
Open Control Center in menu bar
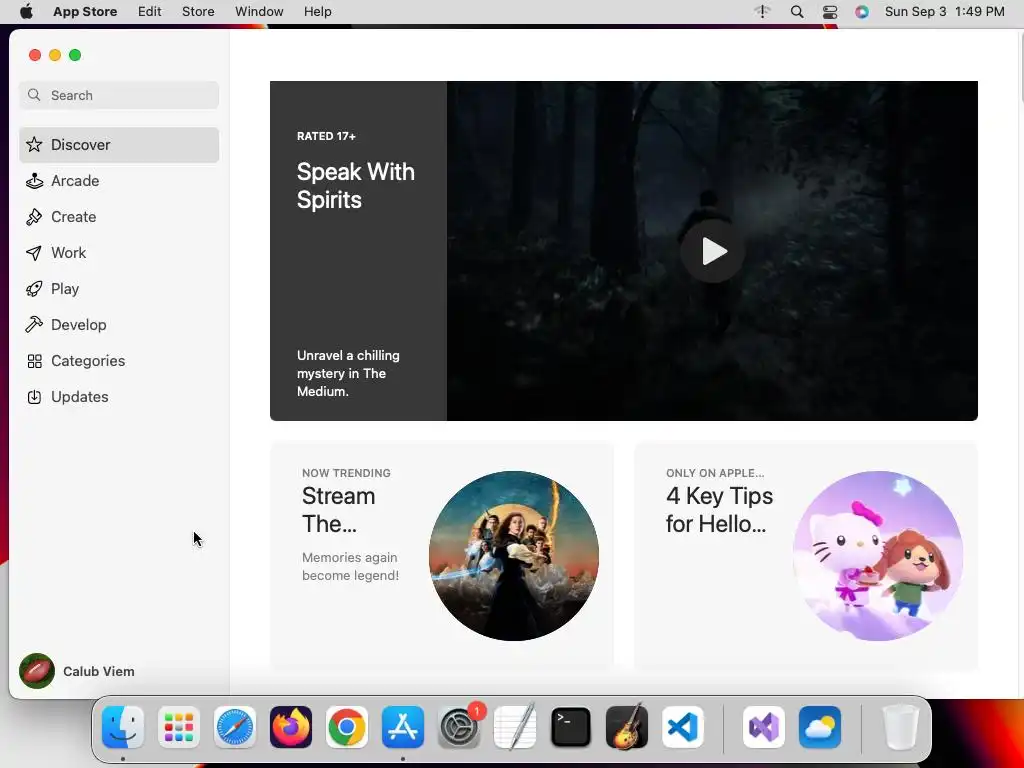click(830, 12)
